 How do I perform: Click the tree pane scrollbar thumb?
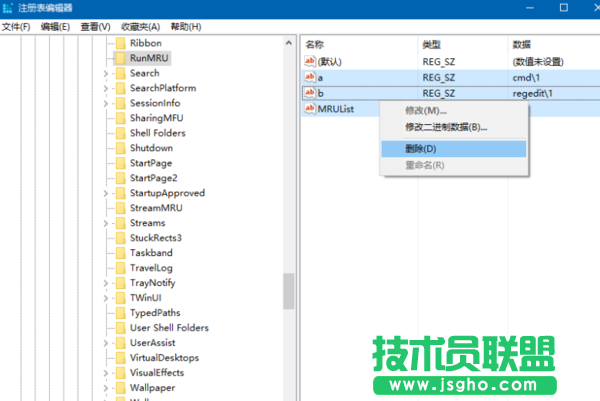pos(289,291)
